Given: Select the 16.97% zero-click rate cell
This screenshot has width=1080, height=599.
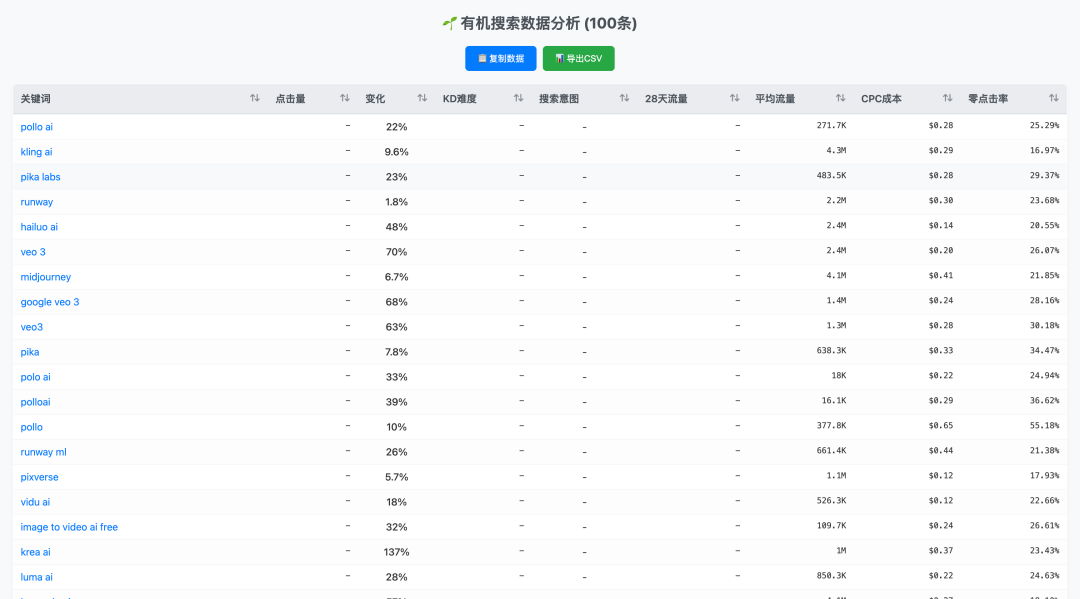Looking at the screenshot, I should pyautogui.click(x=1044, y=150).
